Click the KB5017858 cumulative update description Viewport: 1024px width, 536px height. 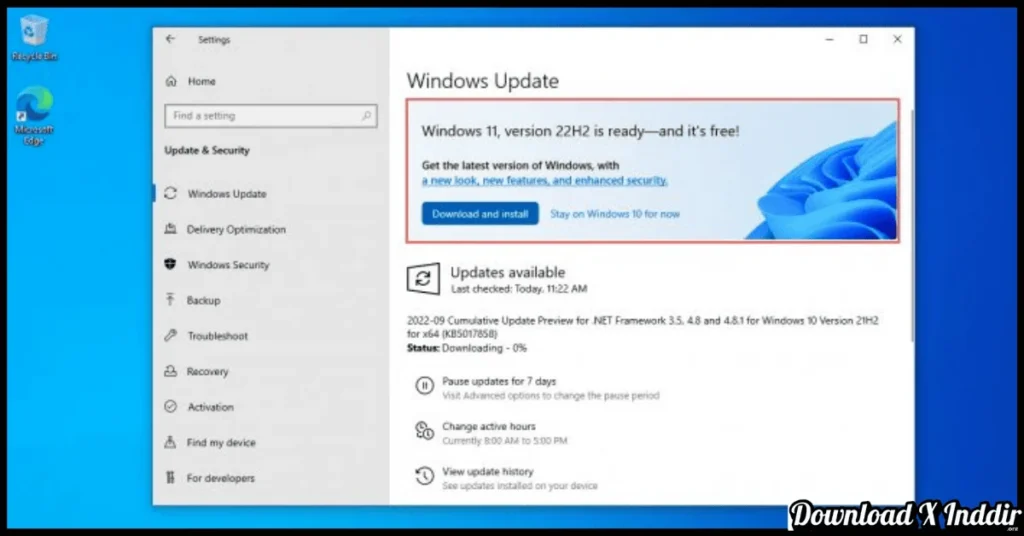tap(643, 327)
